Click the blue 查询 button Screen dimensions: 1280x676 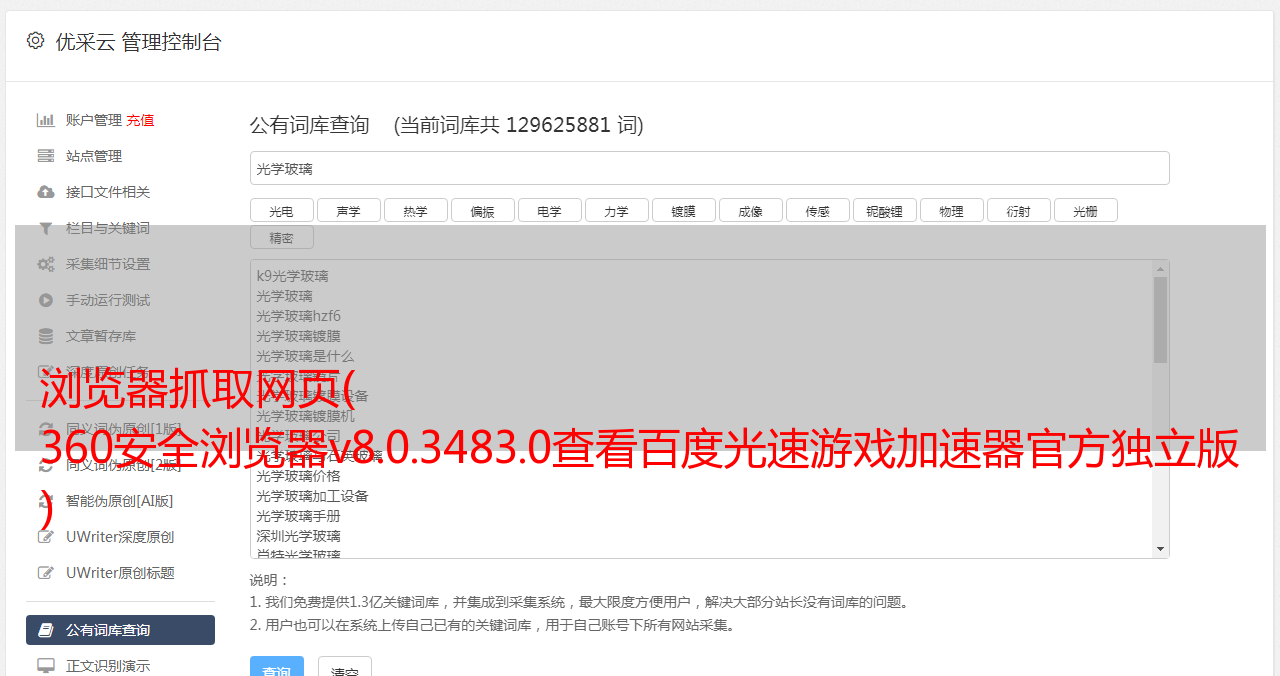(276, 668)
